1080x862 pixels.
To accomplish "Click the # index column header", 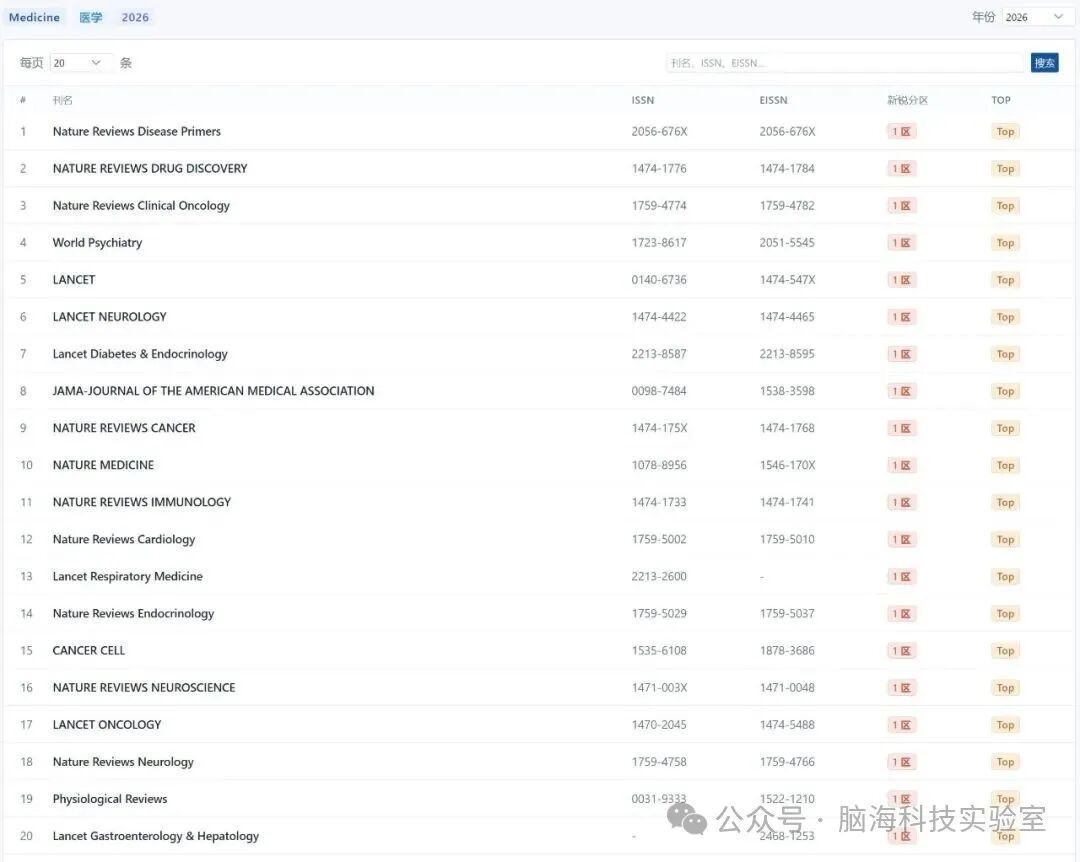I will [x=23, y=100].
